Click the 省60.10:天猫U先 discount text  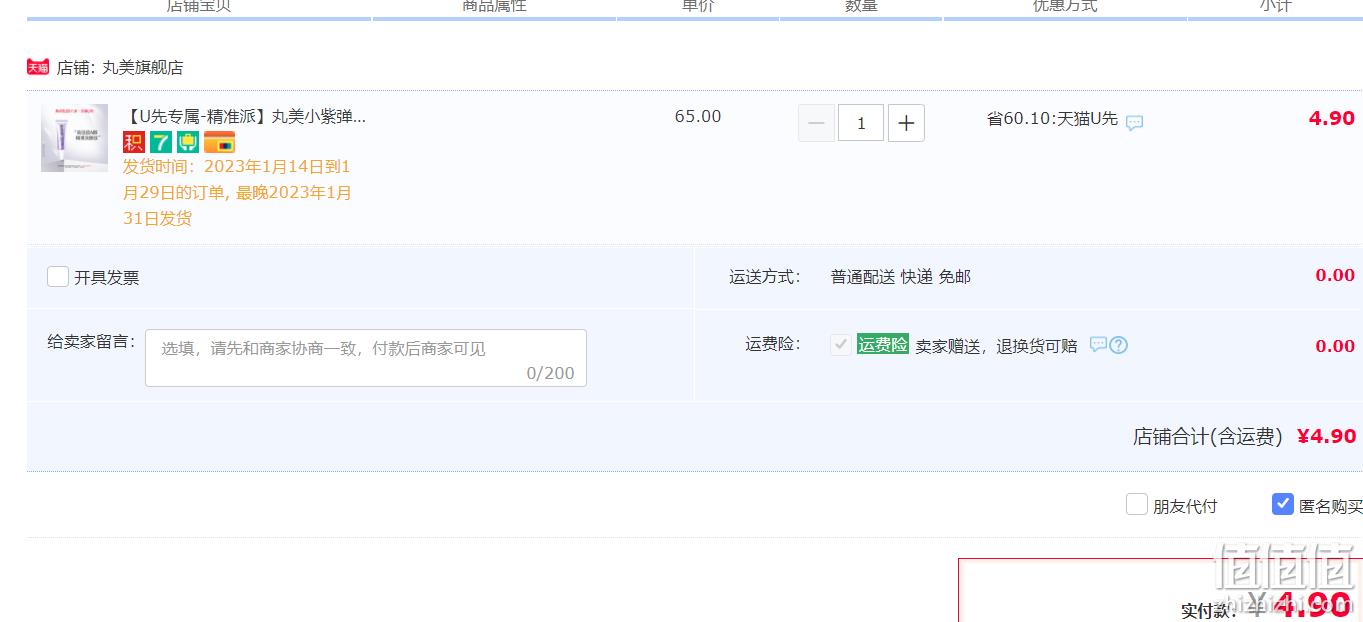tap(1052, 118)
